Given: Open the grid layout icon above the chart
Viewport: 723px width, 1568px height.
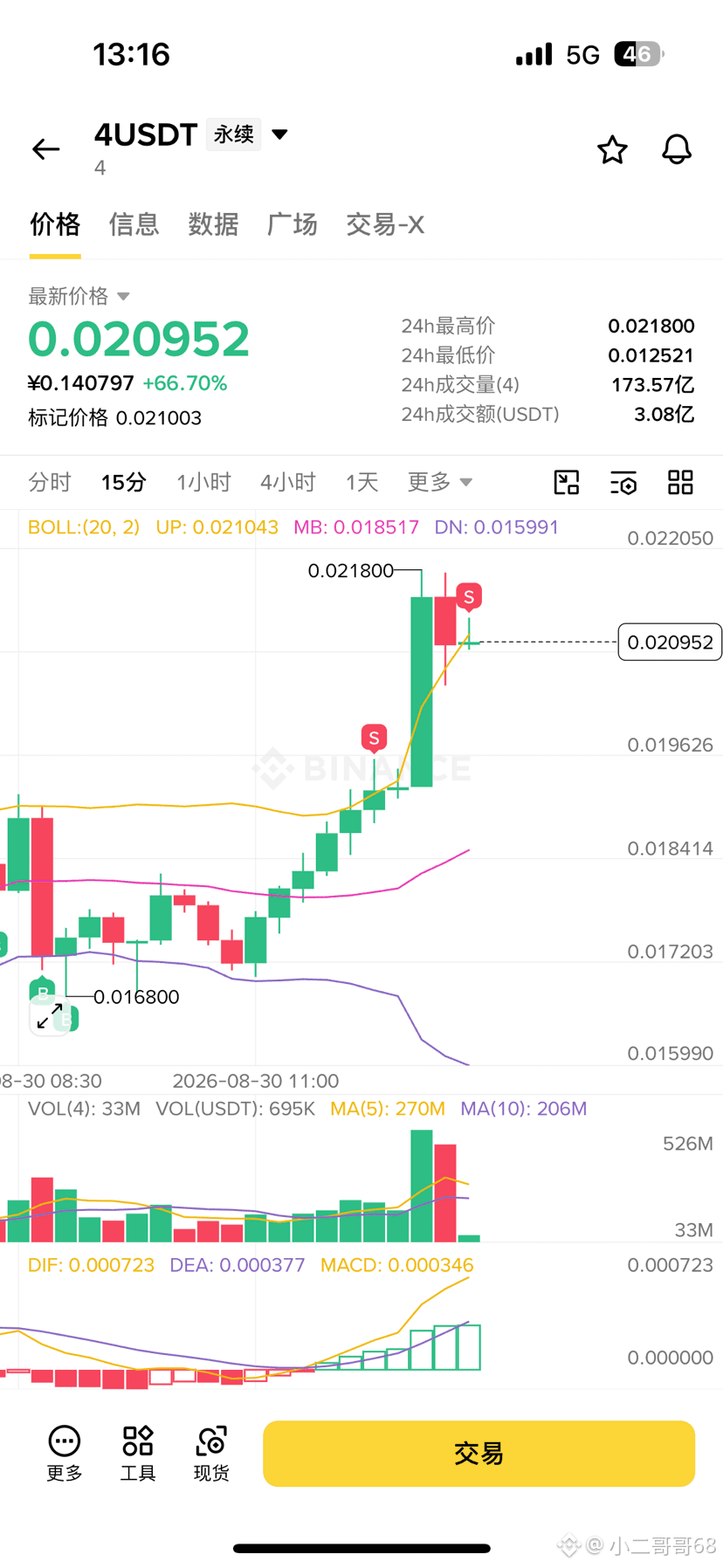Looking at the screenshot, I should pyautogui.click(x=680, y=482).
